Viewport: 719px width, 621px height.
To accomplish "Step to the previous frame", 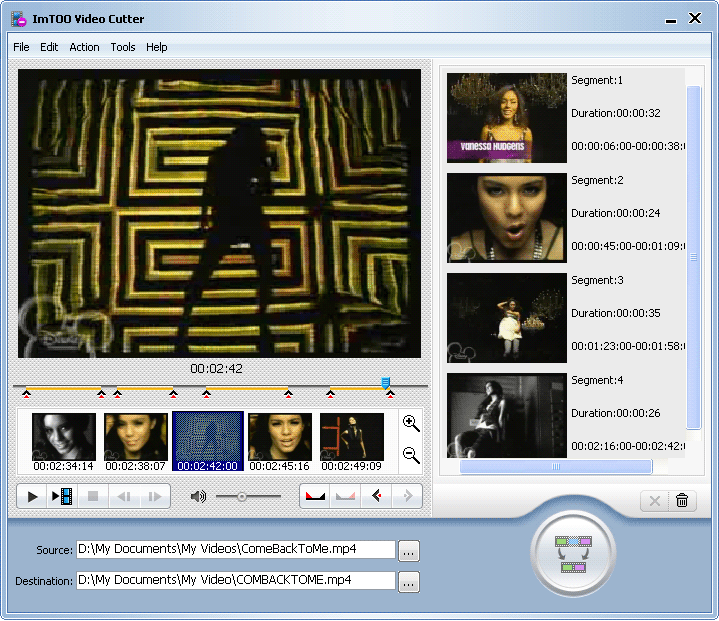I will [124, 496].
